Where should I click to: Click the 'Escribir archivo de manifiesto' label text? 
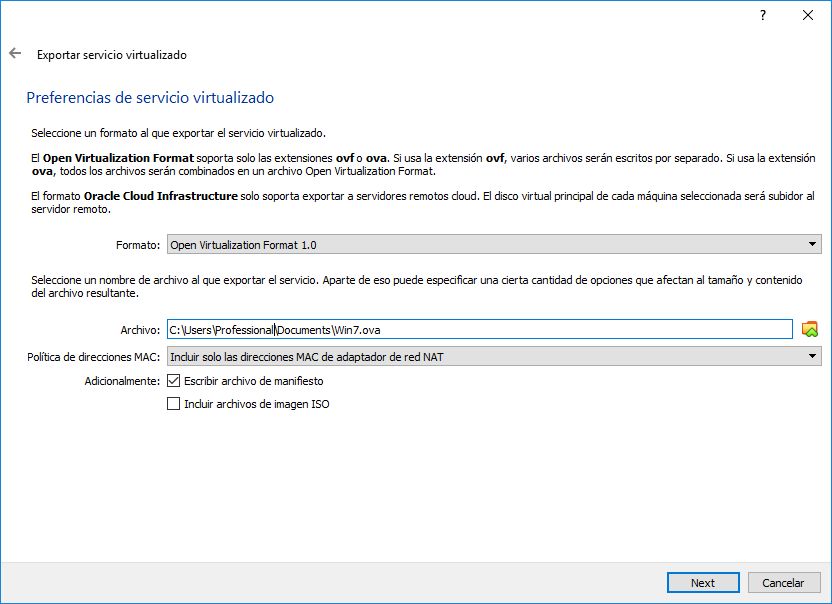(253, 381)
